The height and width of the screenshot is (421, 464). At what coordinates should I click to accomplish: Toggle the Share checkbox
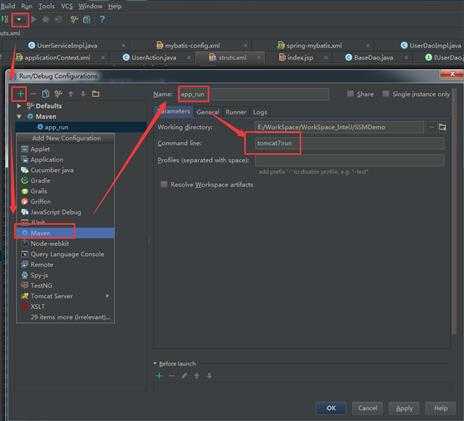pos(350,94)
